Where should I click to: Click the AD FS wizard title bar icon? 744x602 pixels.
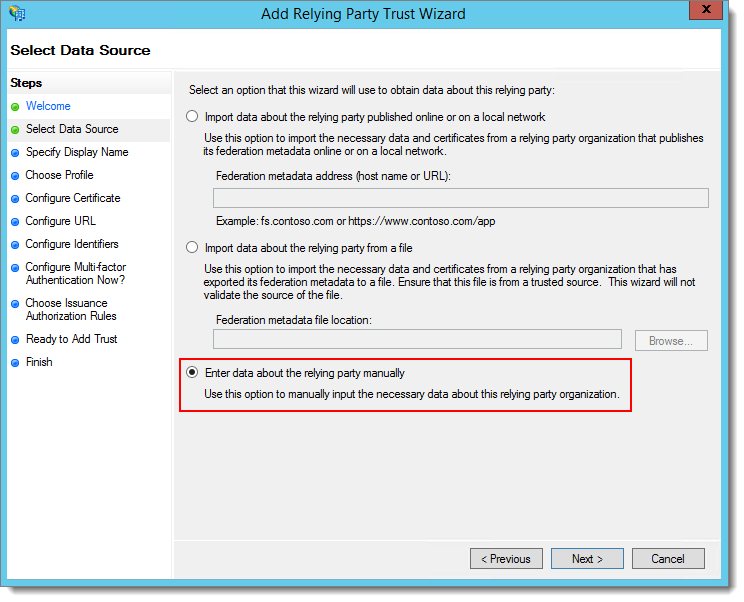pyautogui.click(x=17, y=13)
